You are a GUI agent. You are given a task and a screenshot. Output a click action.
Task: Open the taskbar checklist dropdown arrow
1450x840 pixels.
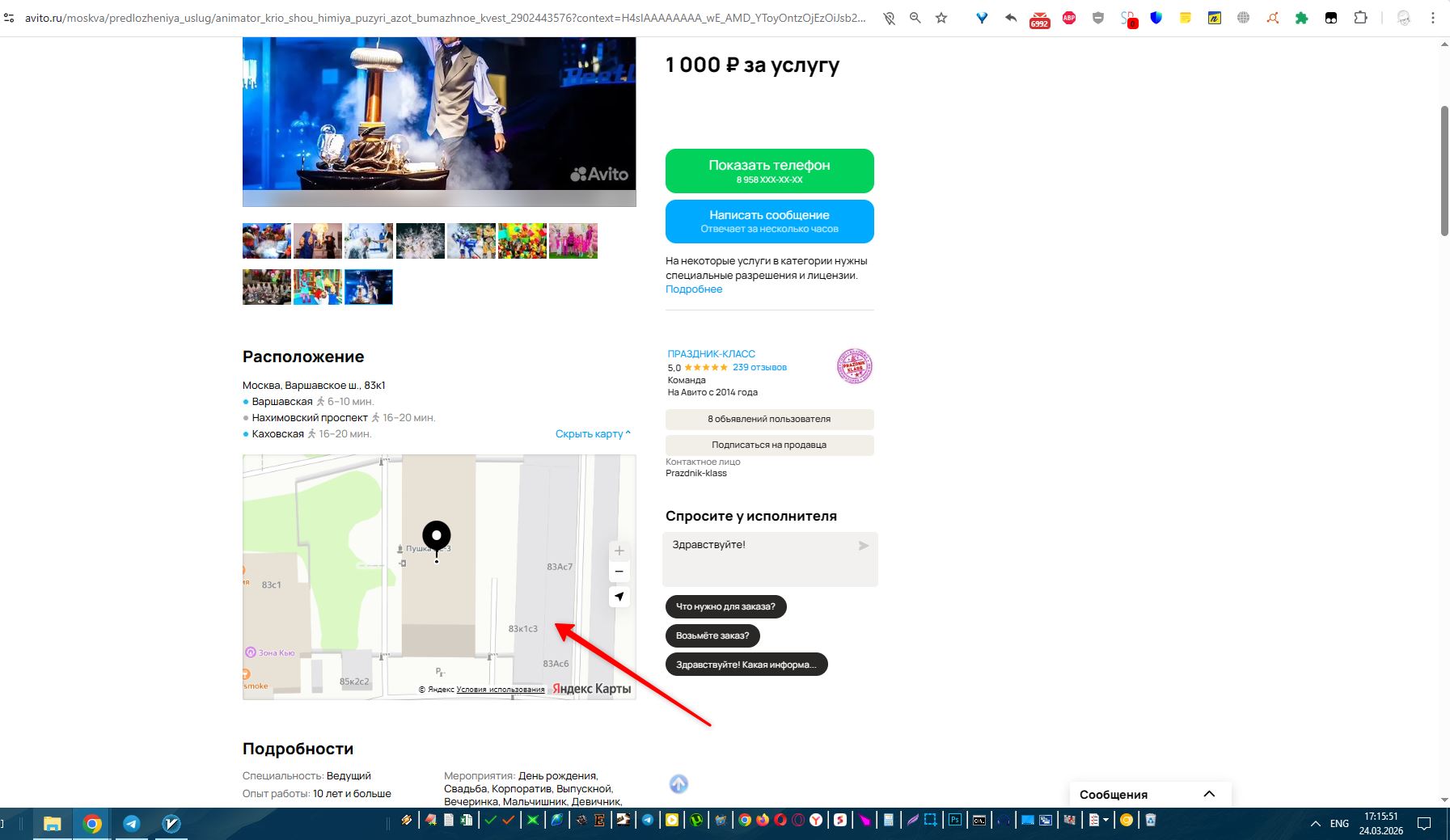(1105, 820)
